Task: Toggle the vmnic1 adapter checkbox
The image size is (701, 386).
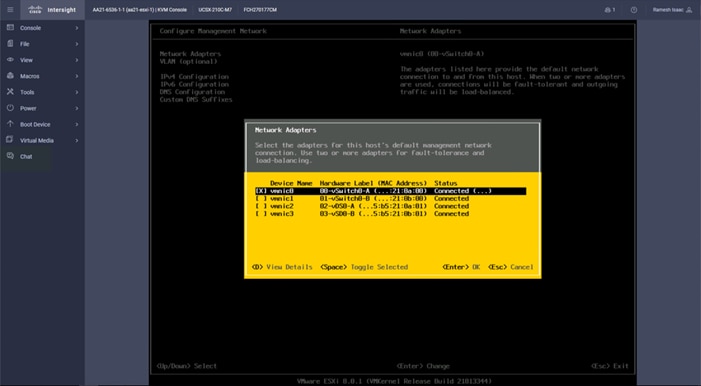Action: coord(261,199)
